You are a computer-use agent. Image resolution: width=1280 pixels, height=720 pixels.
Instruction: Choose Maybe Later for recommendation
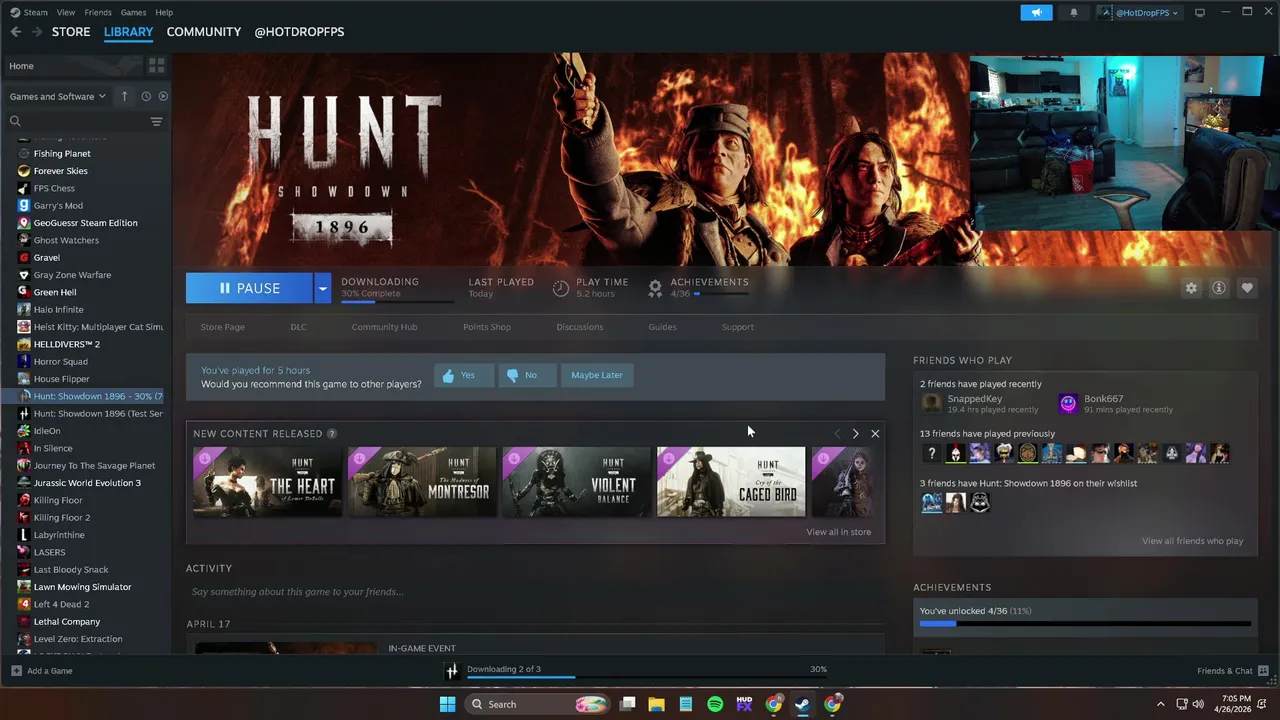tap(597, 375)
